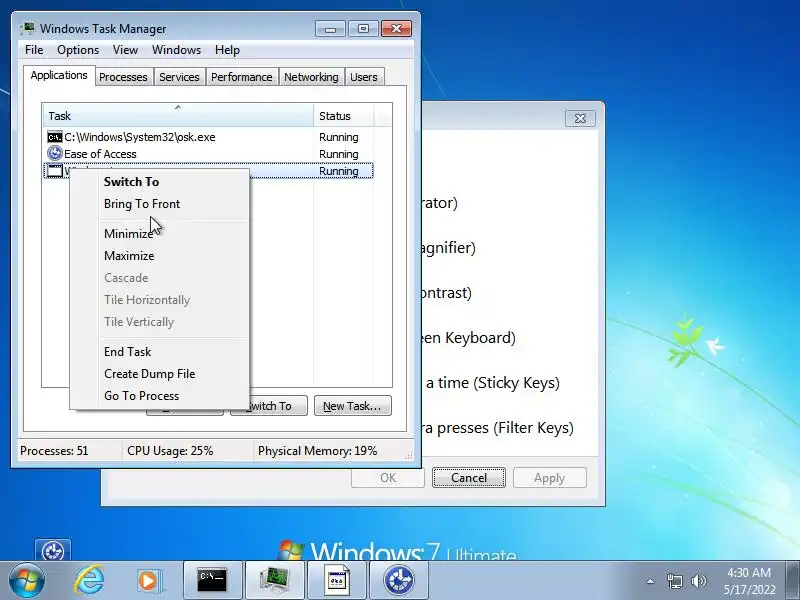The image size is (800, 600).
Task: Click the Task Manager title bar icon
Action: pos(28,28)
